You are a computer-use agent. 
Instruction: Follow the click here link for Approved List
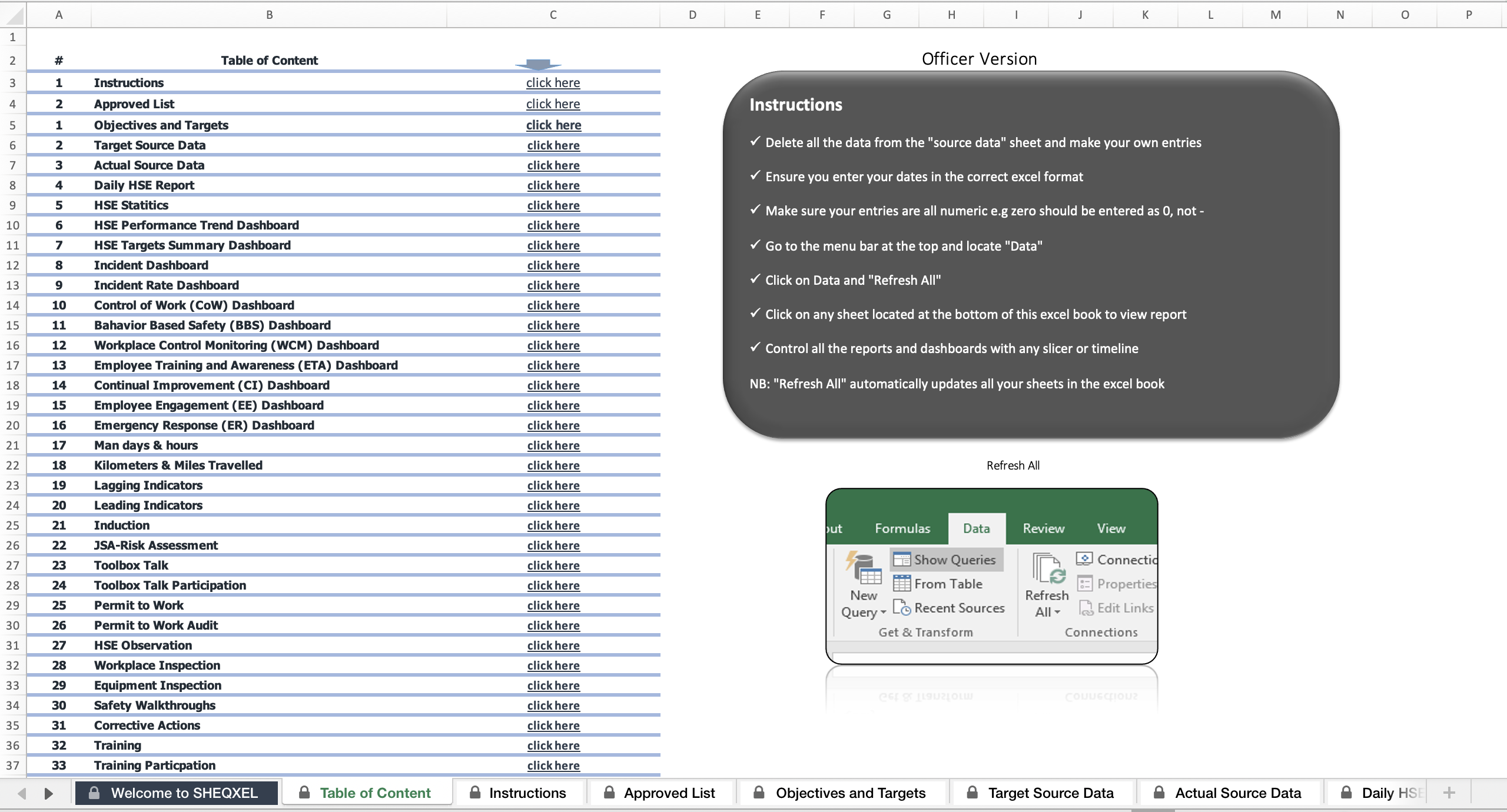coord(553,104)
